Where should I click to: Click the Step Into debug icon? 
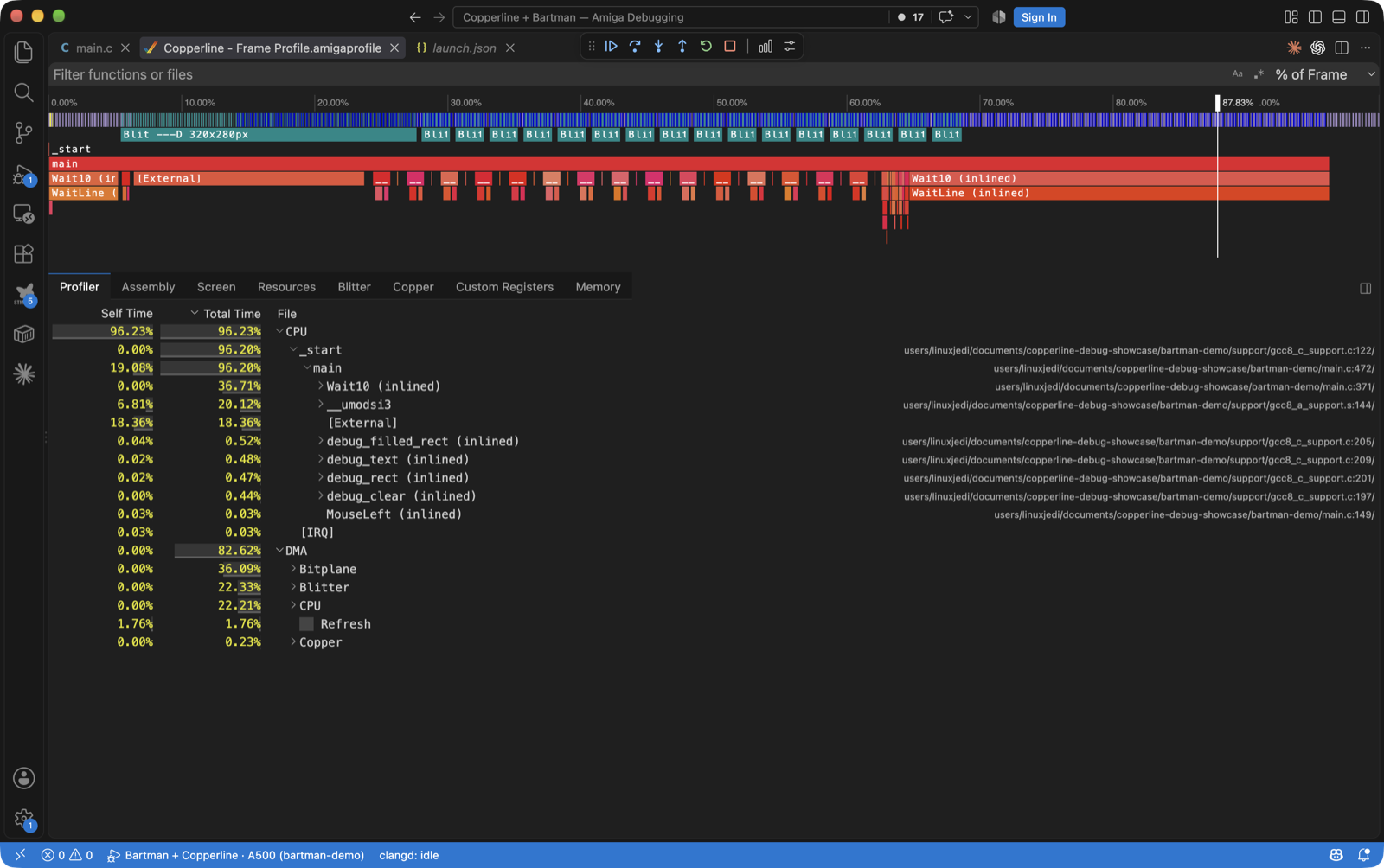tap(658, 47)
